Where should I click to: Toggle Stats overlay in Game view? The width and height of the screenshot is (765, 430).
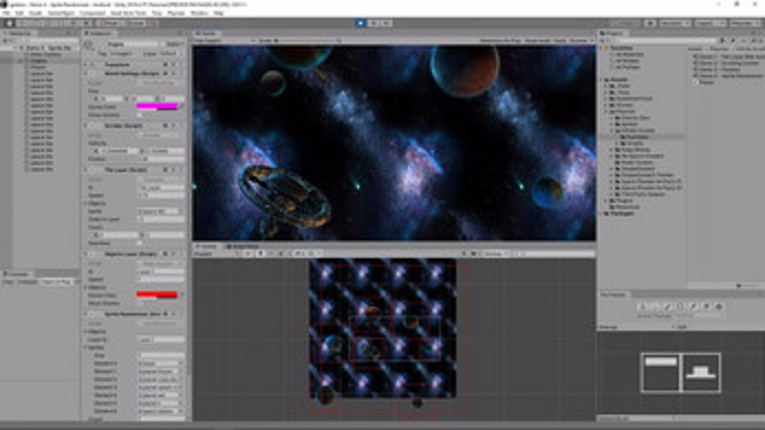(560, 41)
